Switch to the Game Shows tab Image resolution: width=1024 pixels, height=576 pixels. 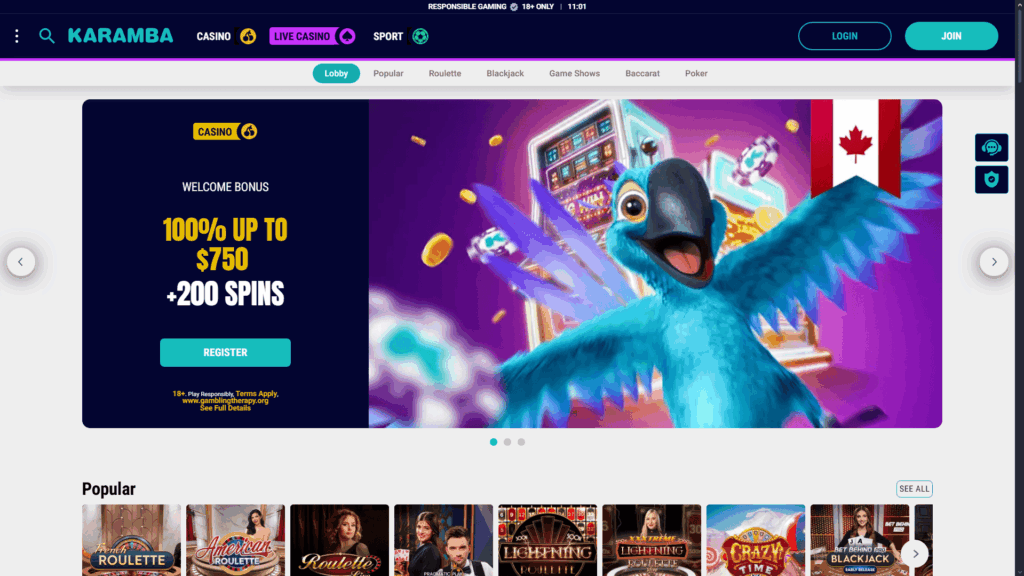pyautogui.click(x=574, y=73)
